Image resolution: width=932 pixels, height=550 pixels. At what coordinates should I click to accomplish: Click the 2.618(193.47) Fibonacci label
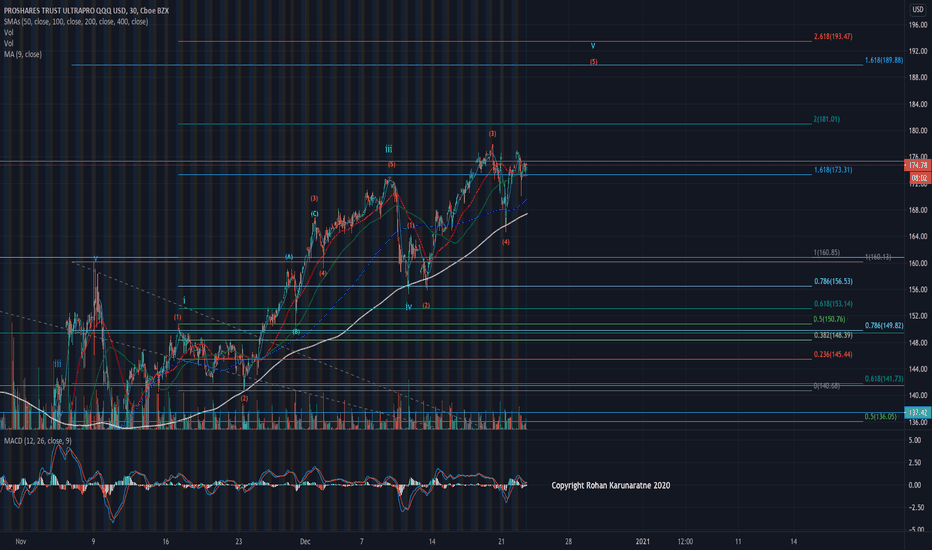833,36
